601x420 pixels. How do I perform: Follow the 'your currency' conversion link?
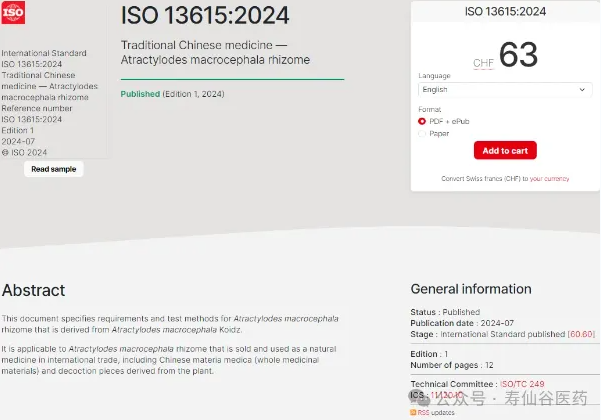coord(549,179)
